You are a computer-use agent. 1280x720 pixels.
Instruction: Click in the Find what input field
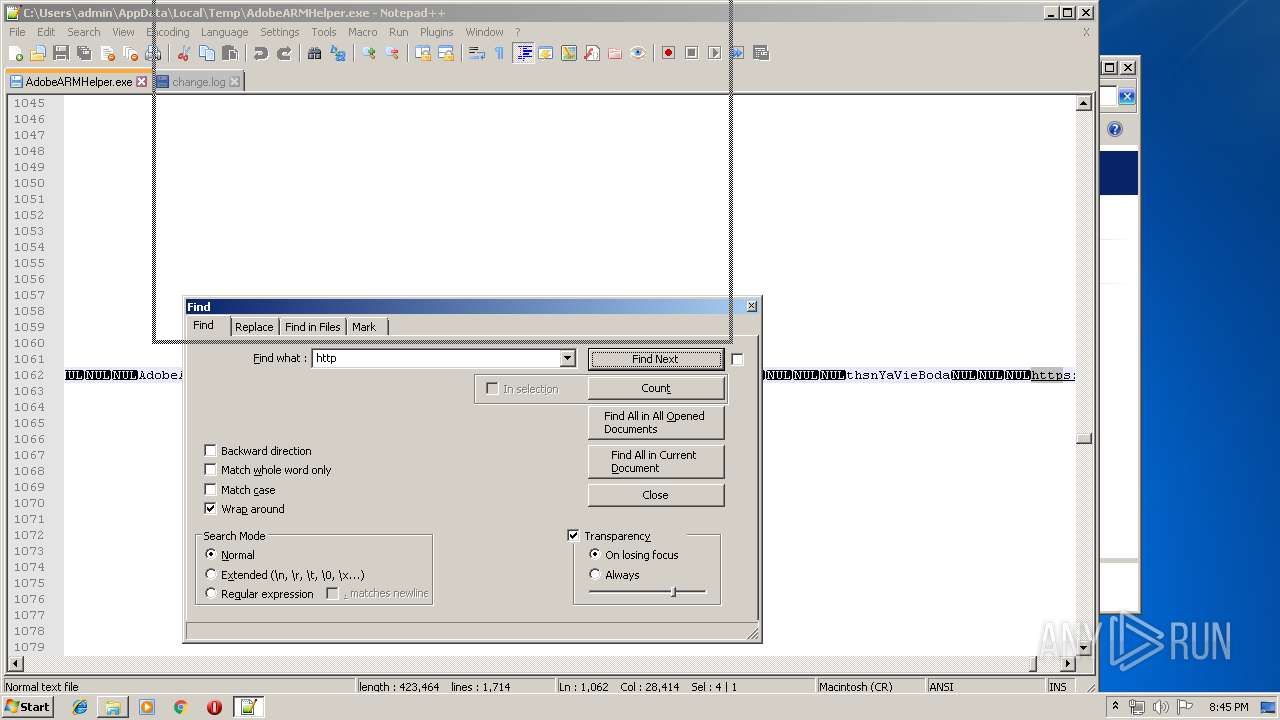(x=436, y=358)
